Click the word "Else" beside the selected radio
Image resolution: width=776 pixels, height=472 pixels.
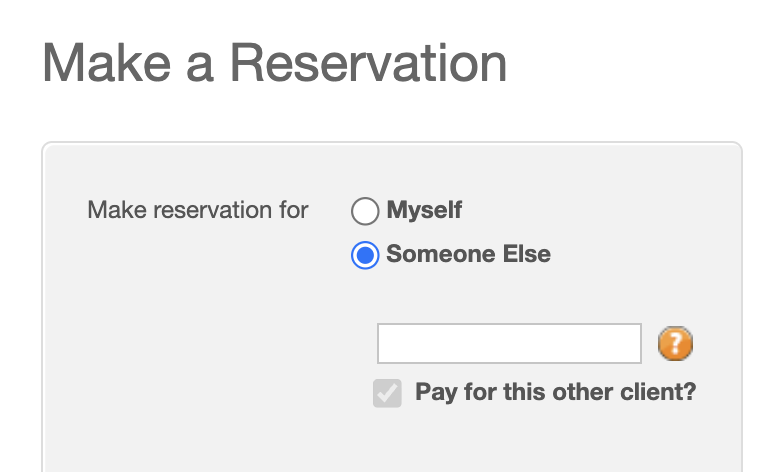point(526,254)
